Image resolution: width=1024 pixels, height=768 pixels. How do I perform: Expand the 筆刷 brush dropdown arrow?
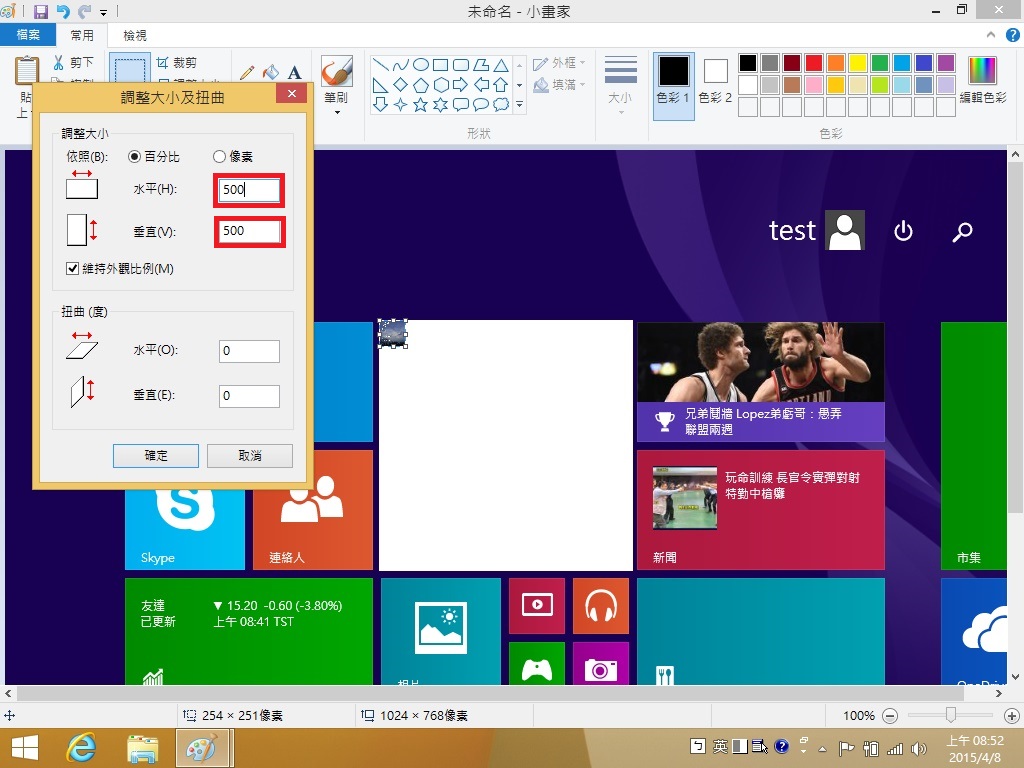coord(337,112)
